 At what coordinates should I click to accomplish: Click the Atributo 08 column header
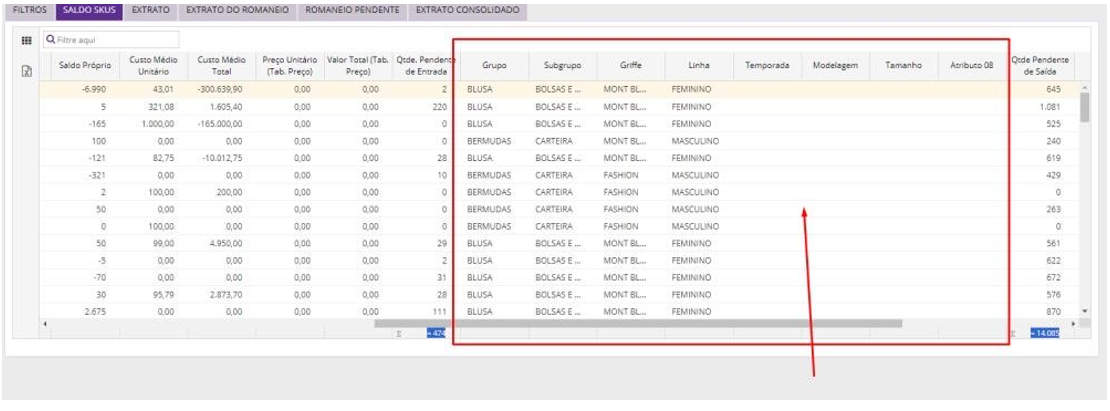coord(972,65)
